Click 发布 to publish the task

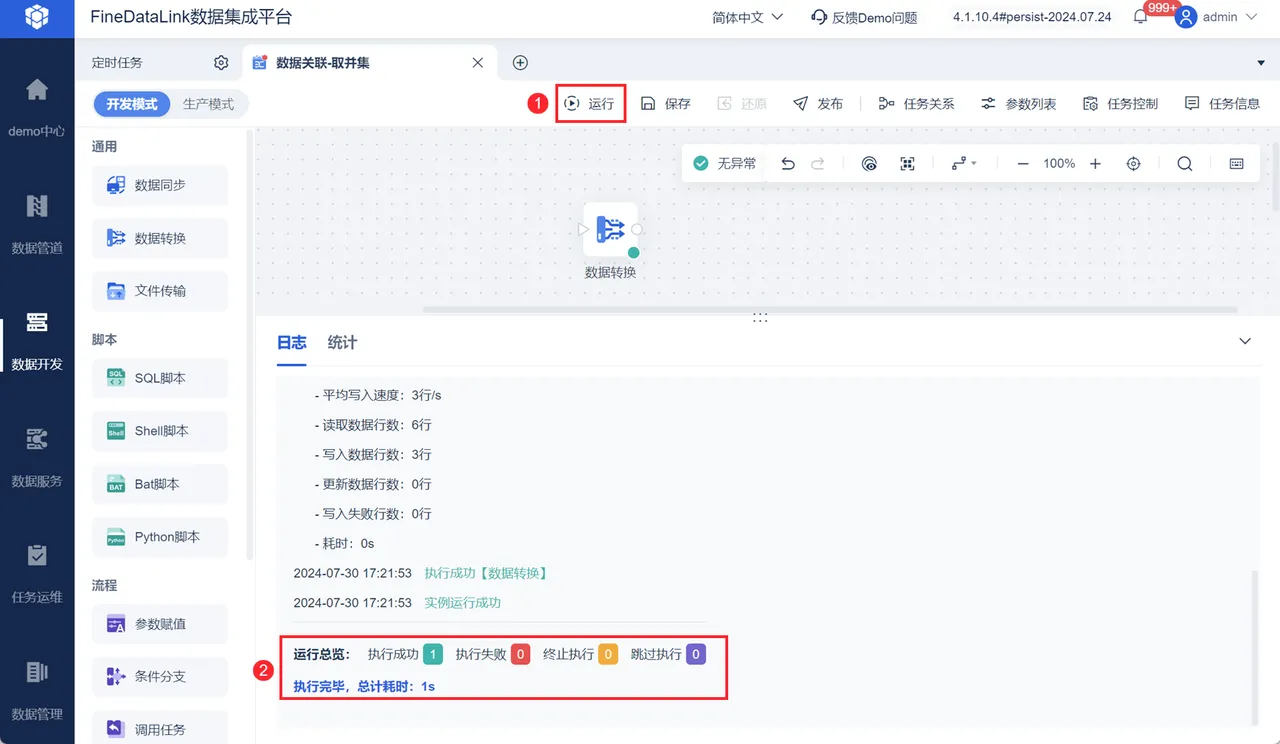(x=818, y=103)
